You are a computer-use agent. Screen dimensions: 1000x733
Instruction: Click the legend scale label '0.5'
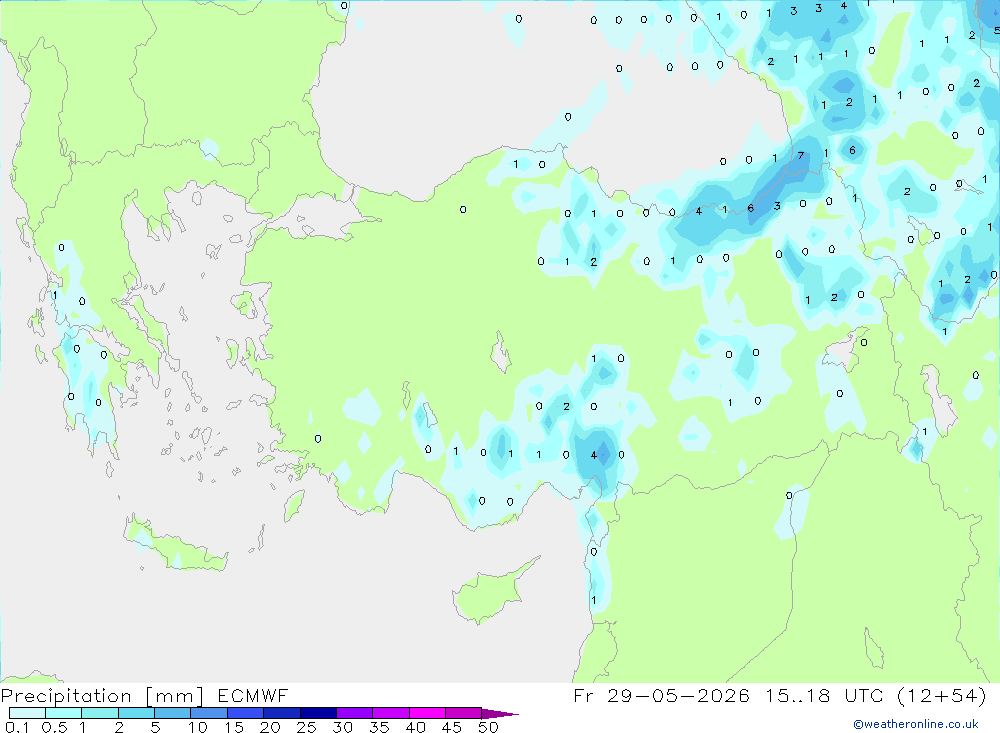(x=54, y=727)
